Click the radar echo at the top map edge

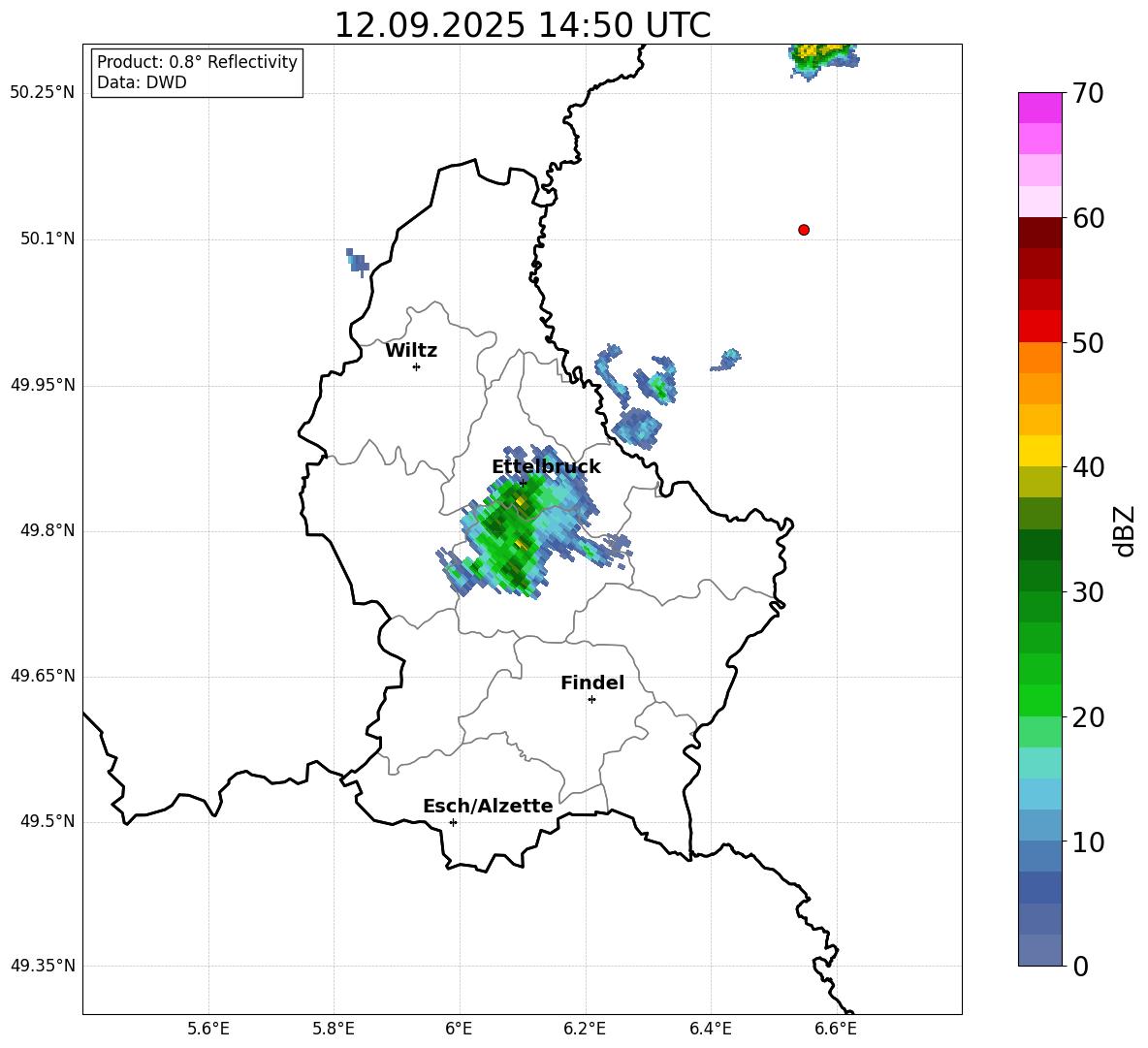pyautogui.click(x=823, y=61)
